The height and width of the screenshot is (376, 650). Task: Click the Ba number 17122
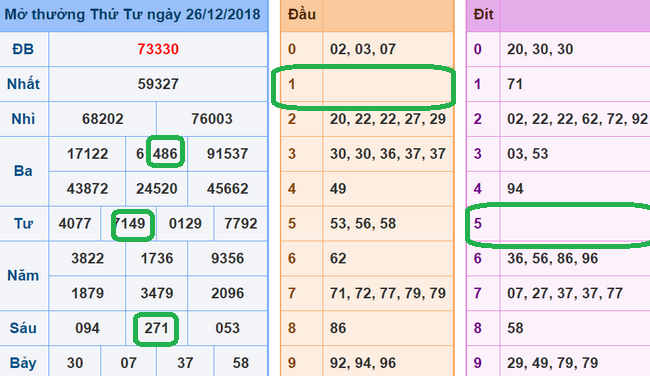click(87, 154)
